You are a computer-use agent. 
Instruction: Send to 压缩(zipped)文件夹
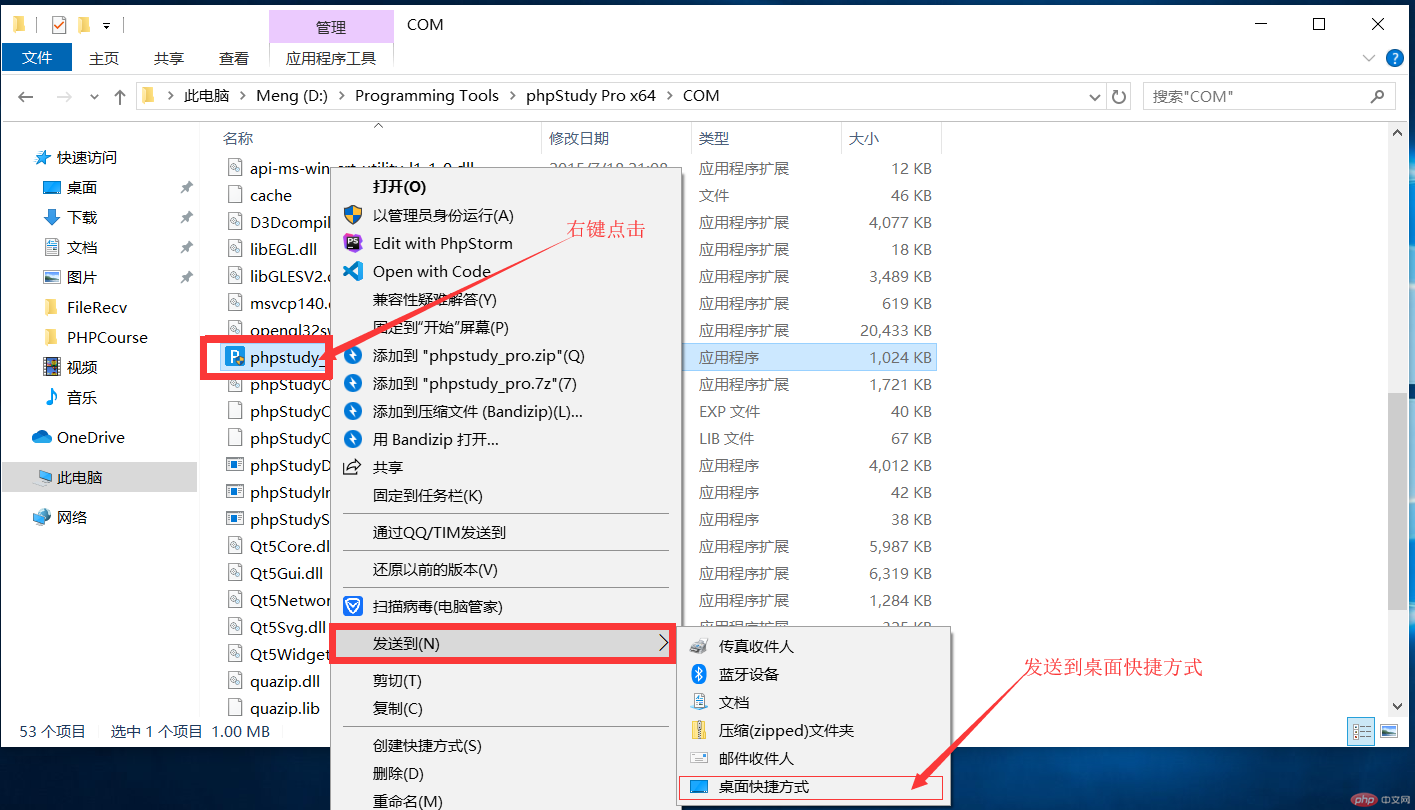(x=812, y=730)
